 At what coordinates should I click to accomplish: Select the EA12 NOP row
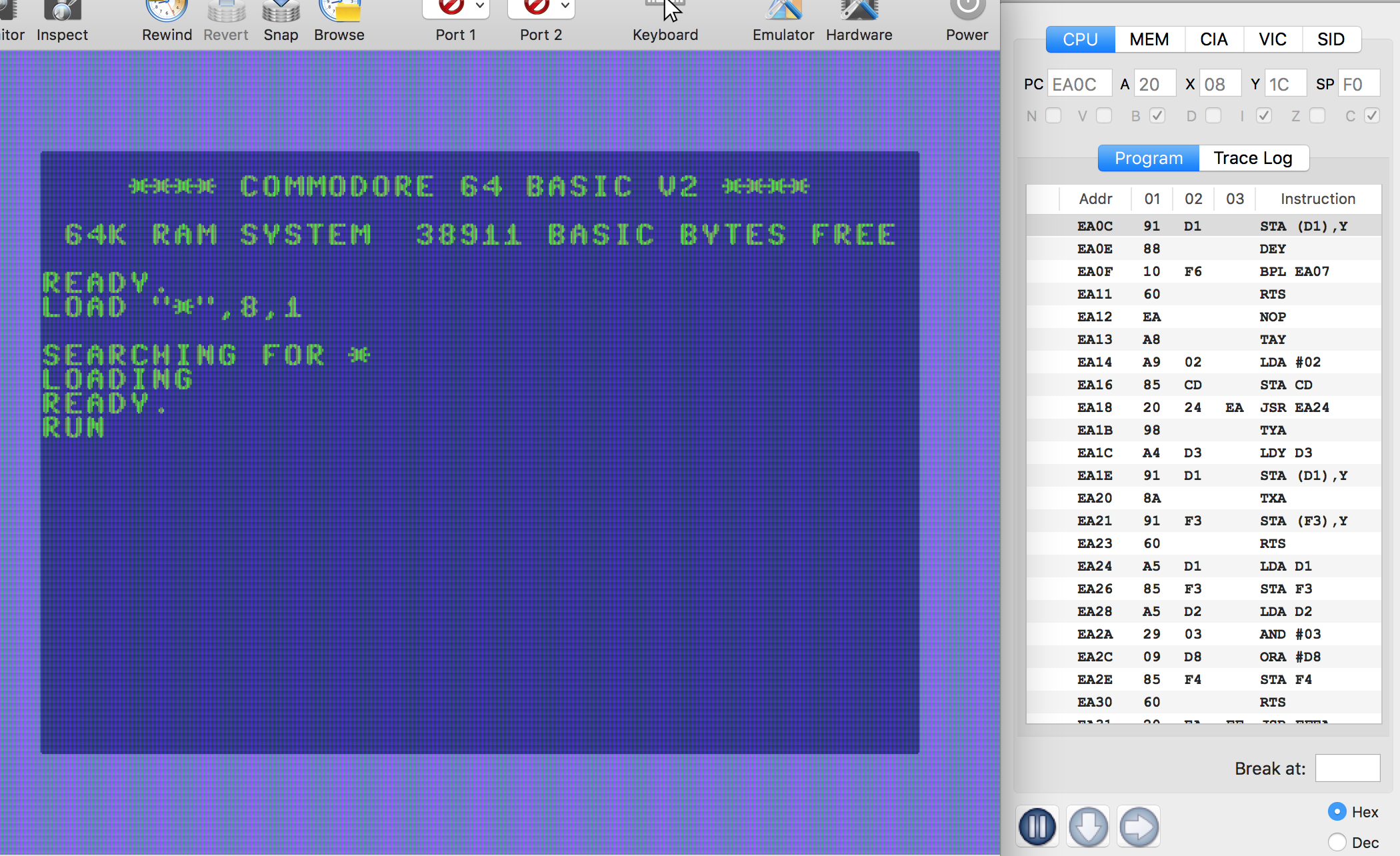(x=1203, y=317)
